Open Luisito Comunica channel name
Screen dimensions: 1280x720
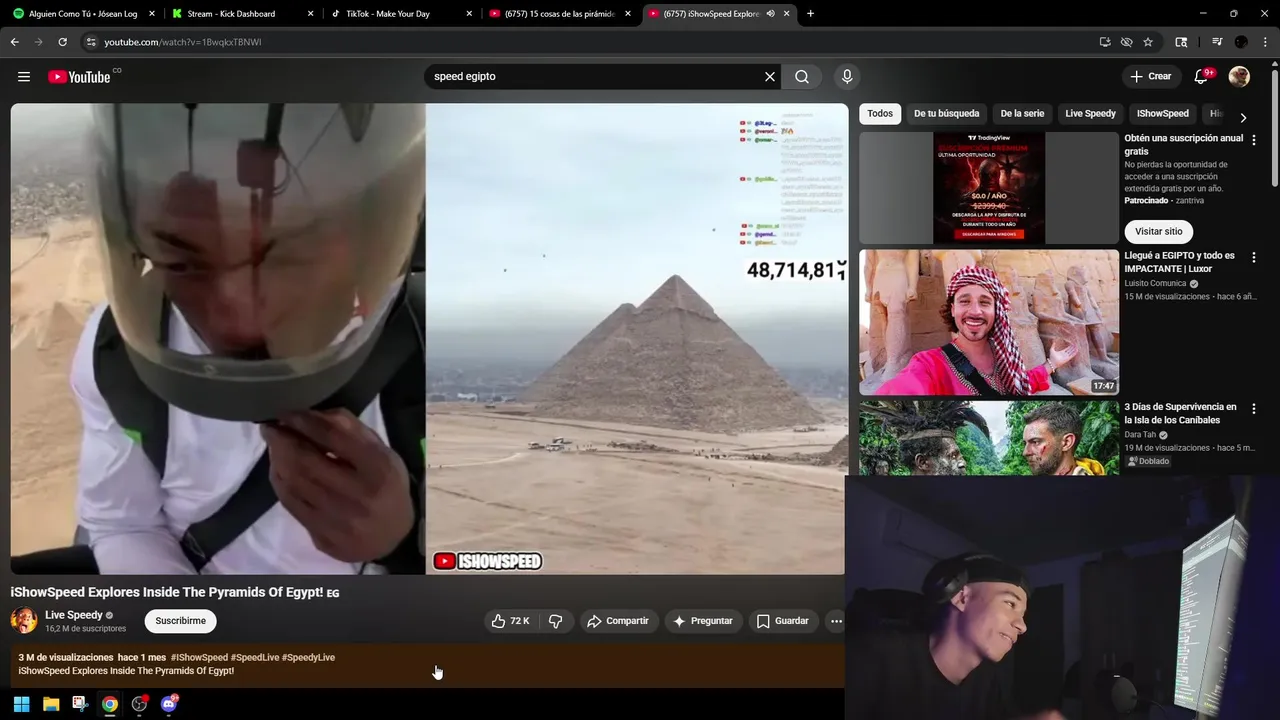pos(1155,283)
